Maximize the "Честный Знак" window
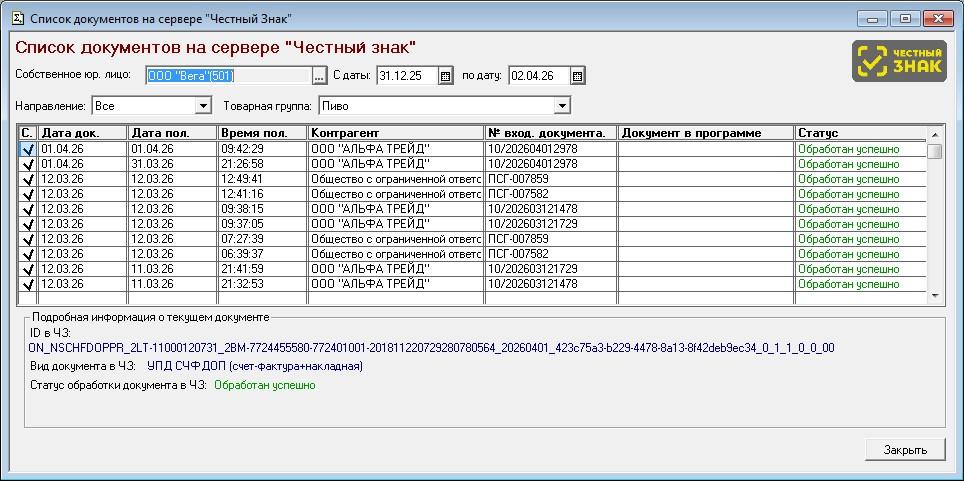 coord(906,18)
